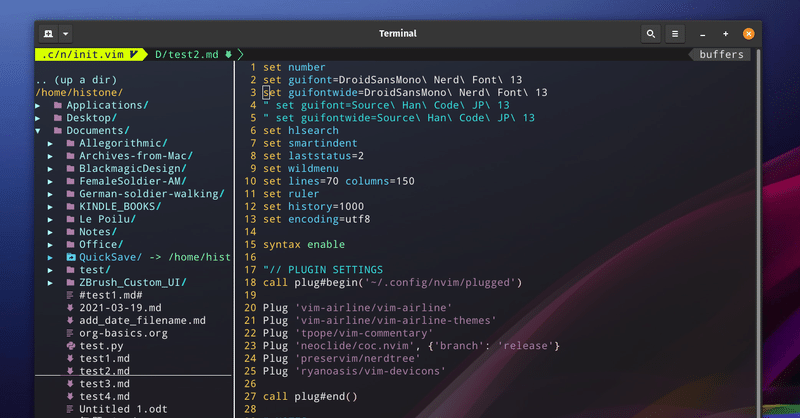Screen dimensions: 800x418
Task: Expand the Allegorithmic folder arrow
Action: [50, 143]
